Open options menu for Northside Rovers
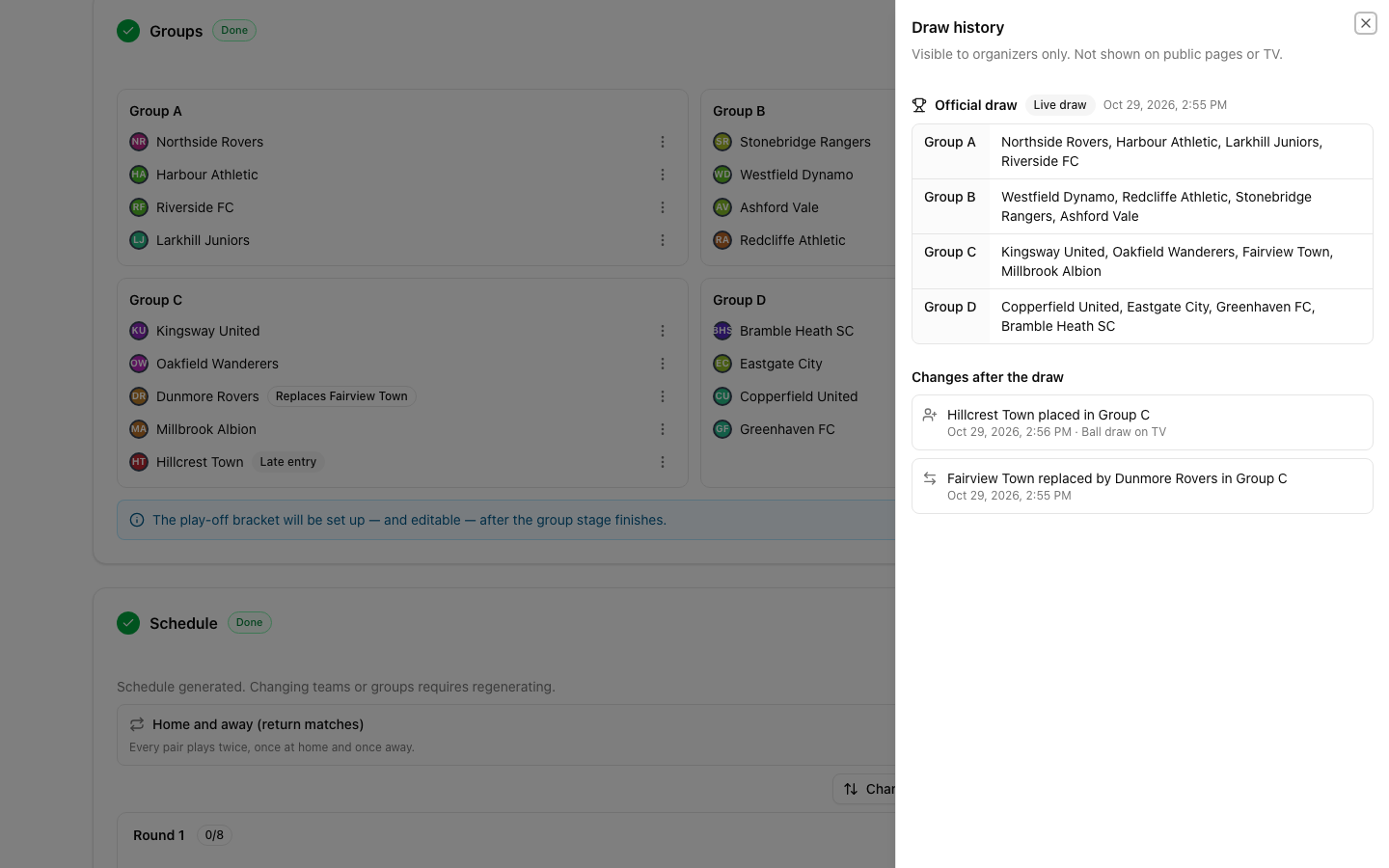1389x868 pixels. click(663, 142)
